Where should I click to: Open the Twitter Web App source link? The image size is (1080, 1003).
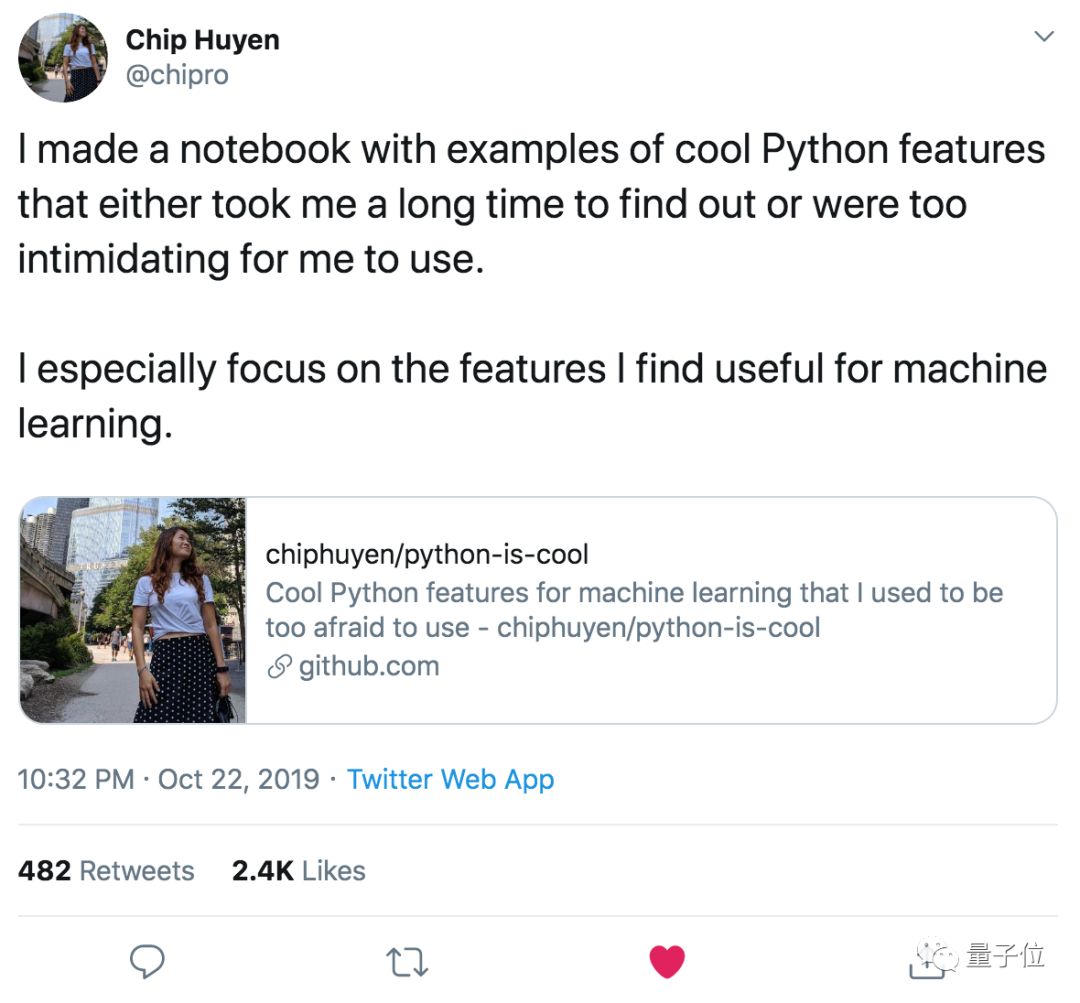[450, 779]
